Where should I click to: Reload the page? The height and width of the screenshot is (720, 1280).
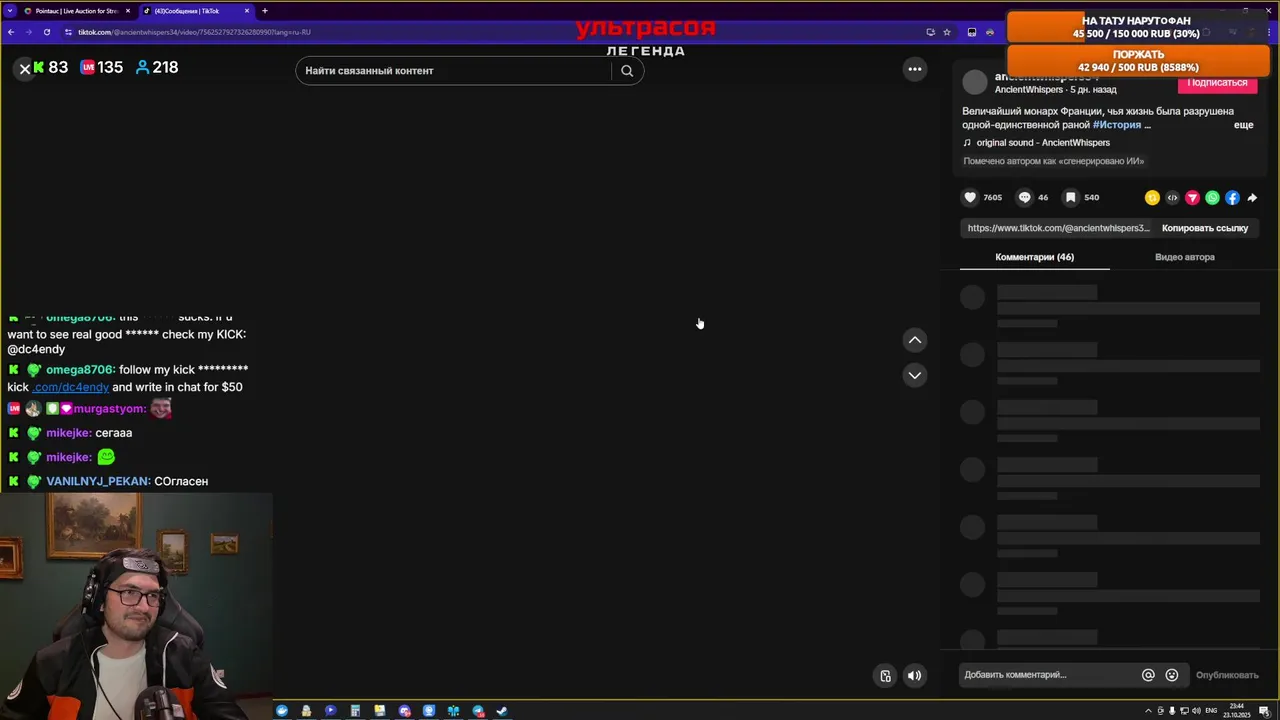(46, 32)
